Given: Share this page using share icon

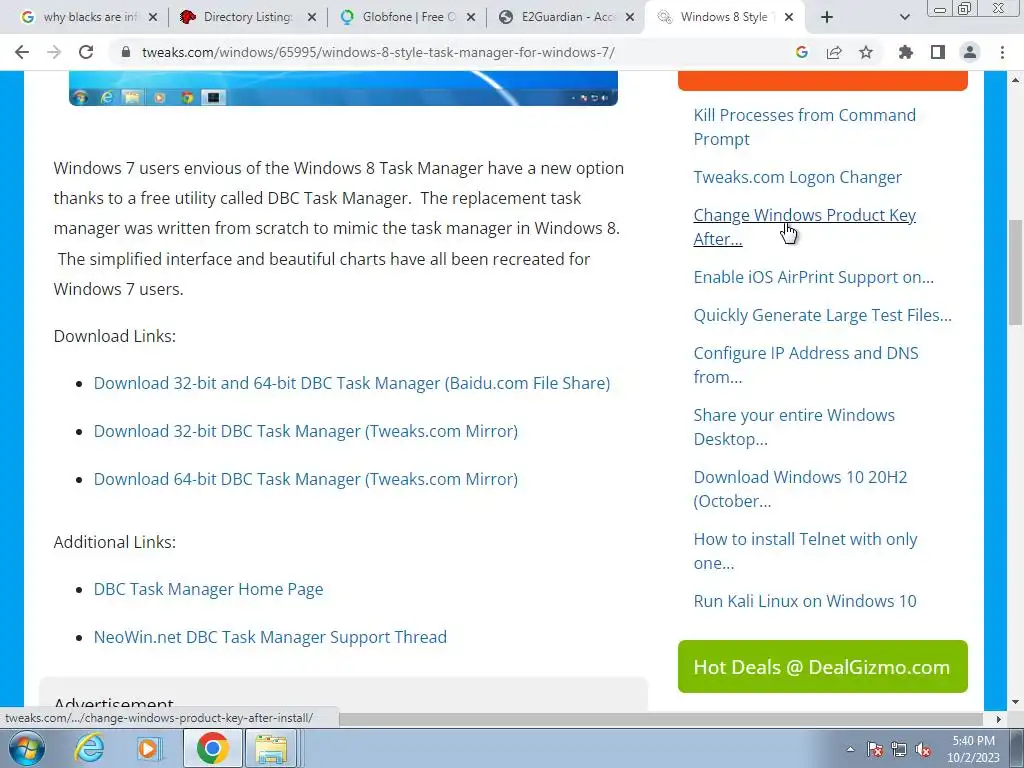Looking at the screenshot, I should coord(834,52).
